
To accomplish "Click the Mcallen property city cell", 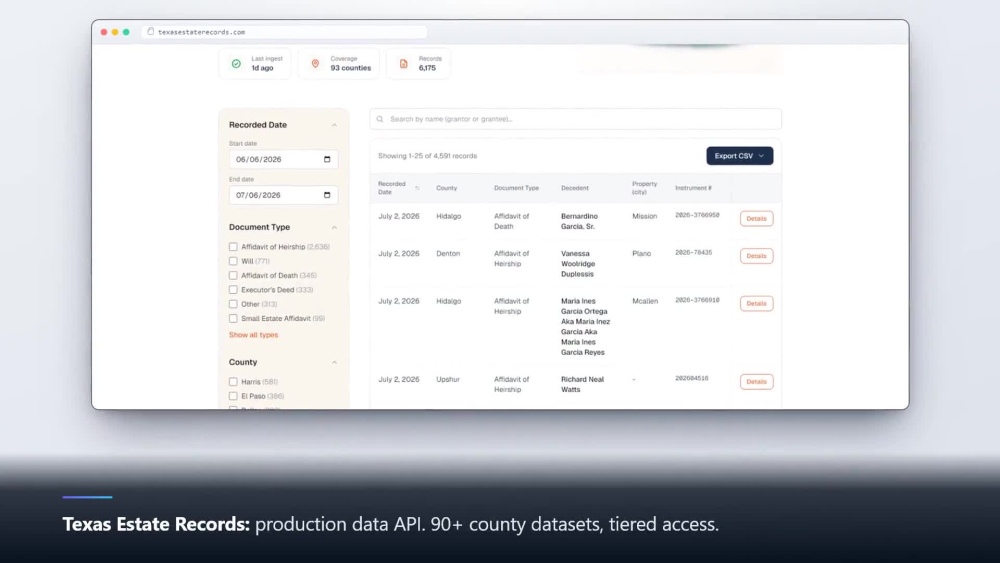I will click(645, 302).
